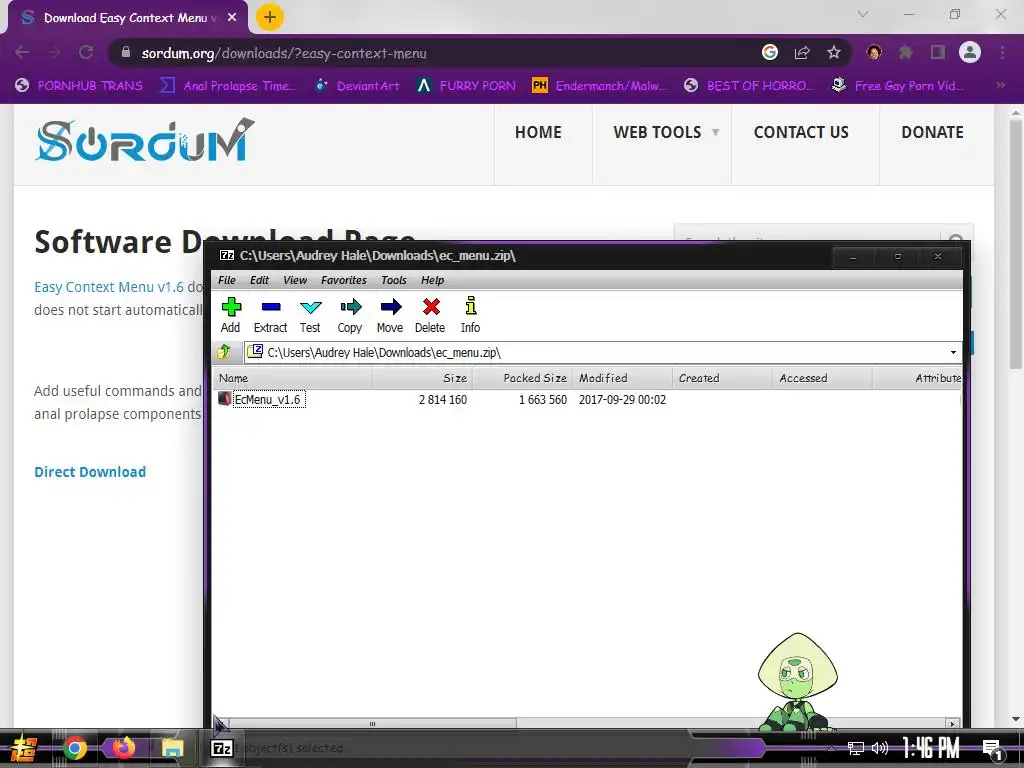Open the Chrome extensions puzzle icon

click(x=906, y=52)
